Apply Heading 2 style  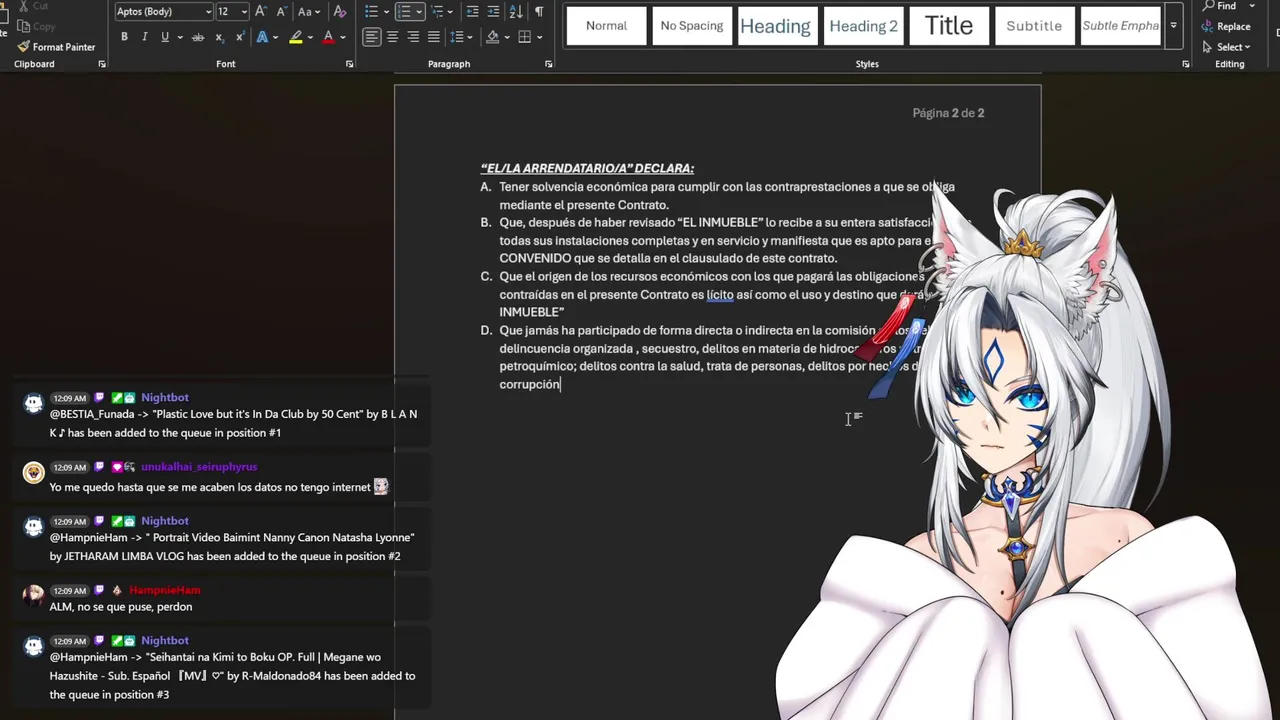pyautogui.click(x=863, y=26)
